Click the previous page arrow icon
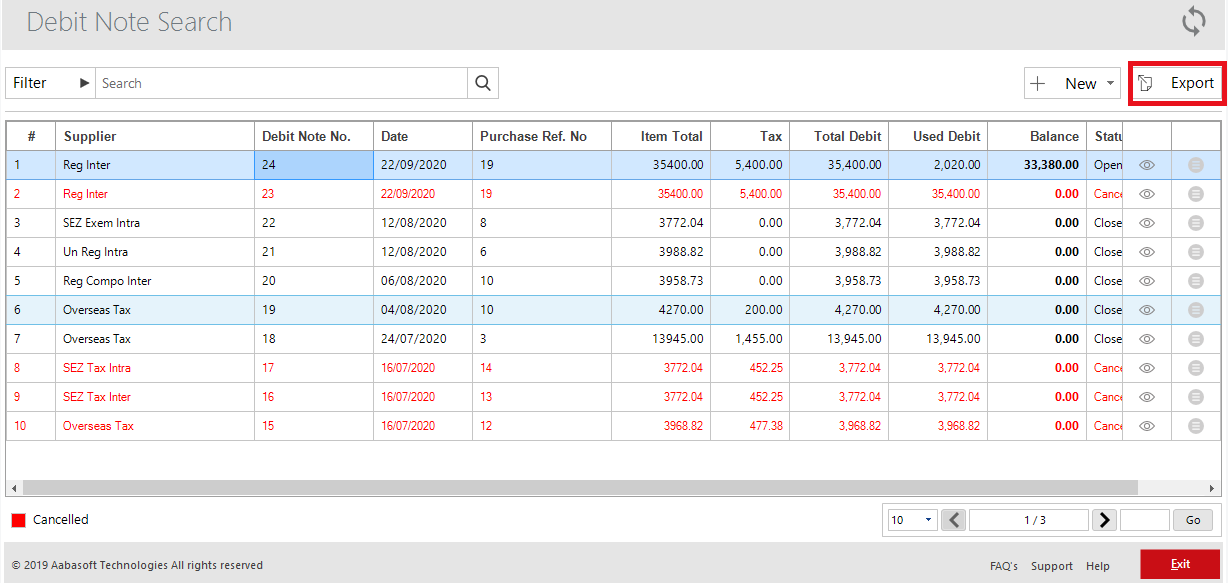 point(953,519)
